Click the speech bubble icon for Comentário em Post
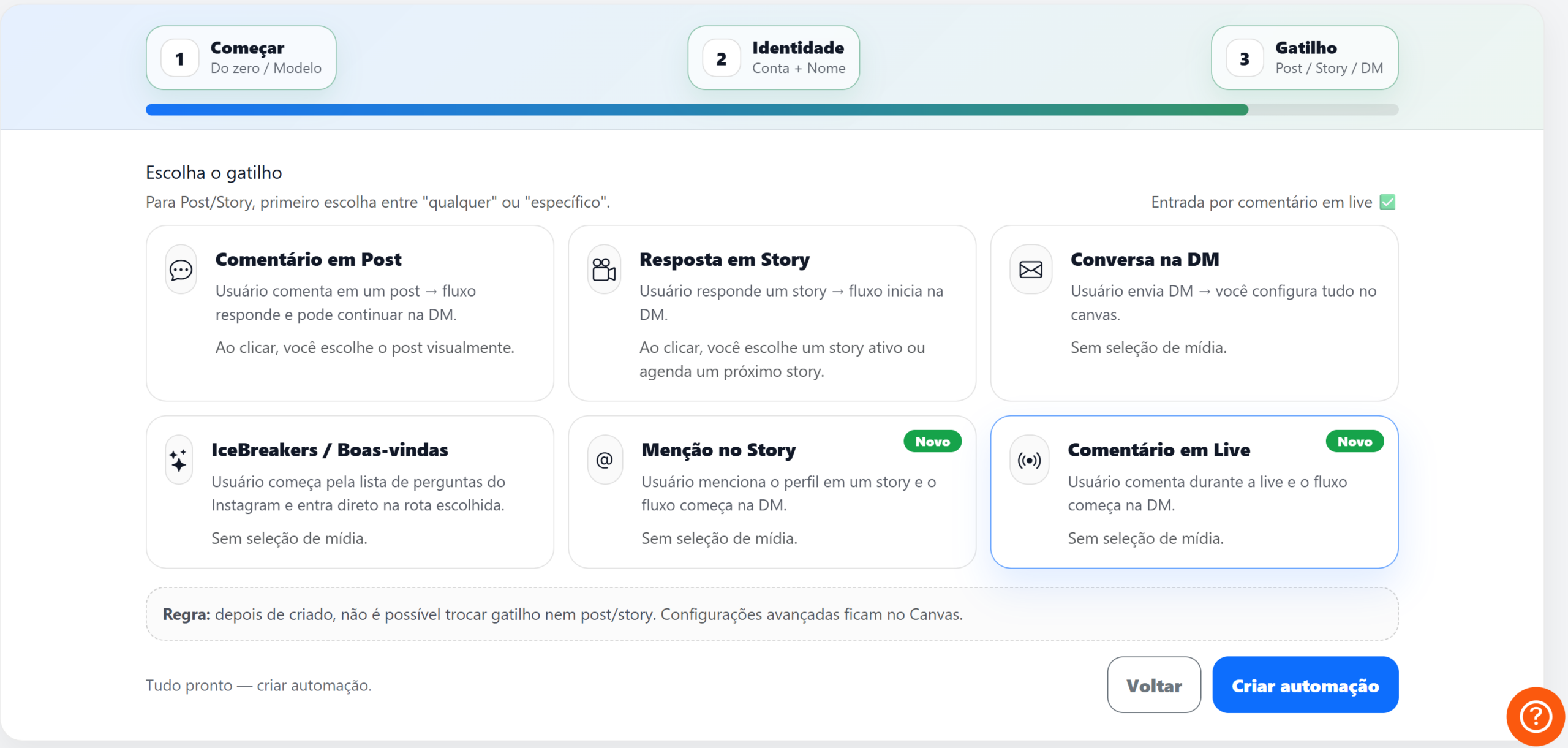 181,270
